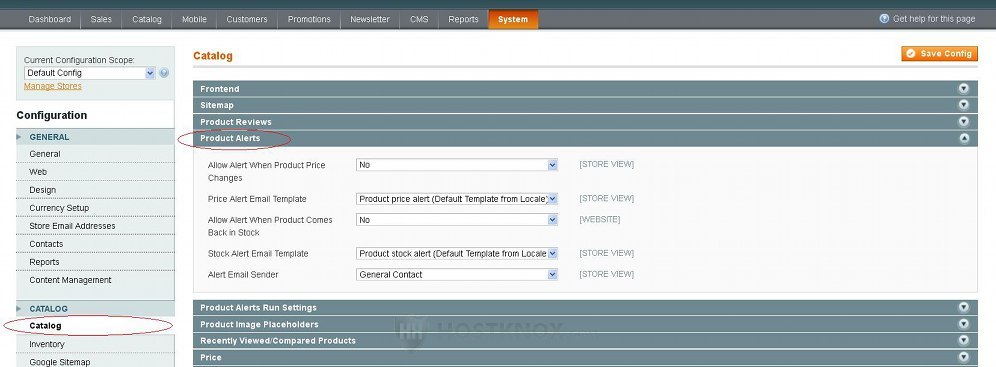
Task: Click the scope help icon beside Default Config
Action: (x=165, y=73)
